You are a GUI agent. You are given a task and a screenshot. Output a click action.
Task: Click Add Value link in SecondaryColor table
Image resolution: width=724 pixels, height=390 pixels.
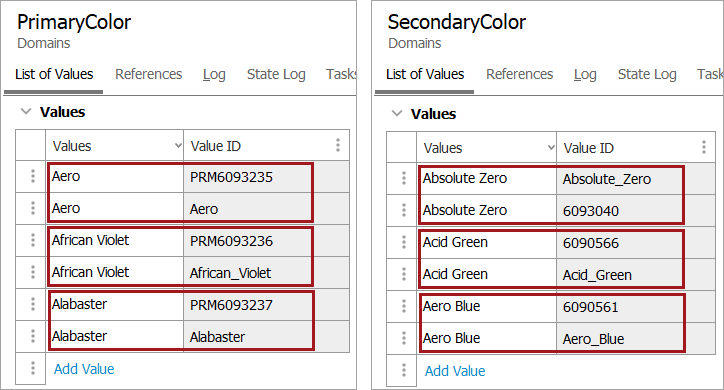pos(455,371)
